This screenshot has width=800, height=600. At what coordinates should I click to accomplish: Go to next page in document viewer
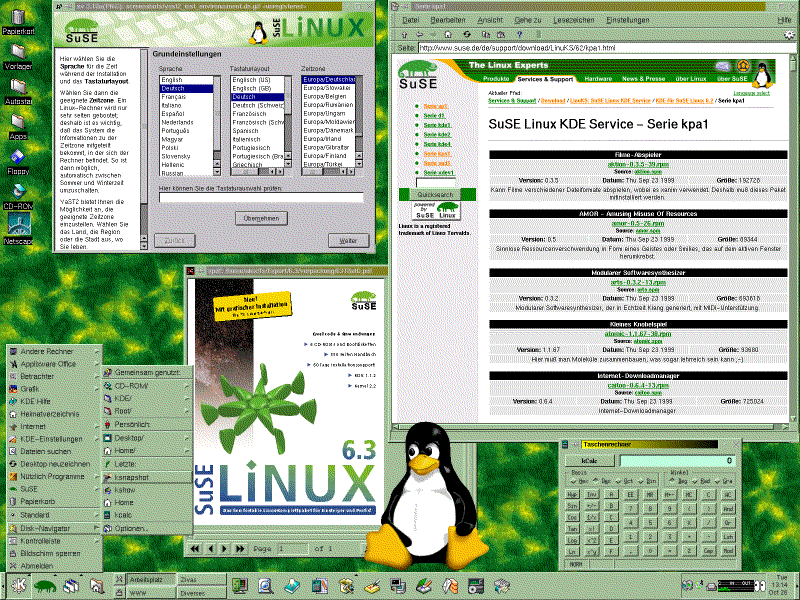tap(224, 548)
